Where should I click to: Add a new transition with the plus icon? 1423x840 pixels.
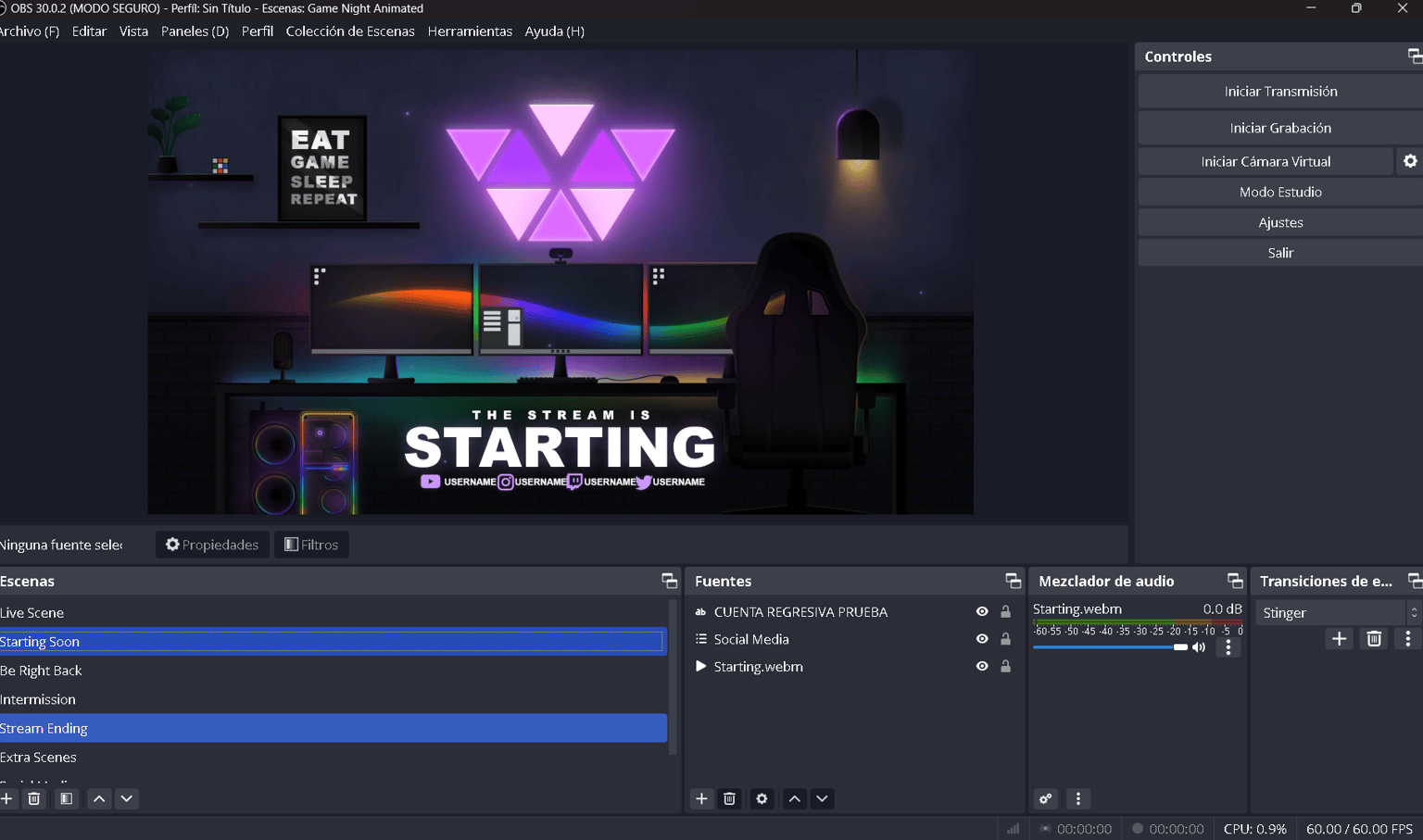1339,638
